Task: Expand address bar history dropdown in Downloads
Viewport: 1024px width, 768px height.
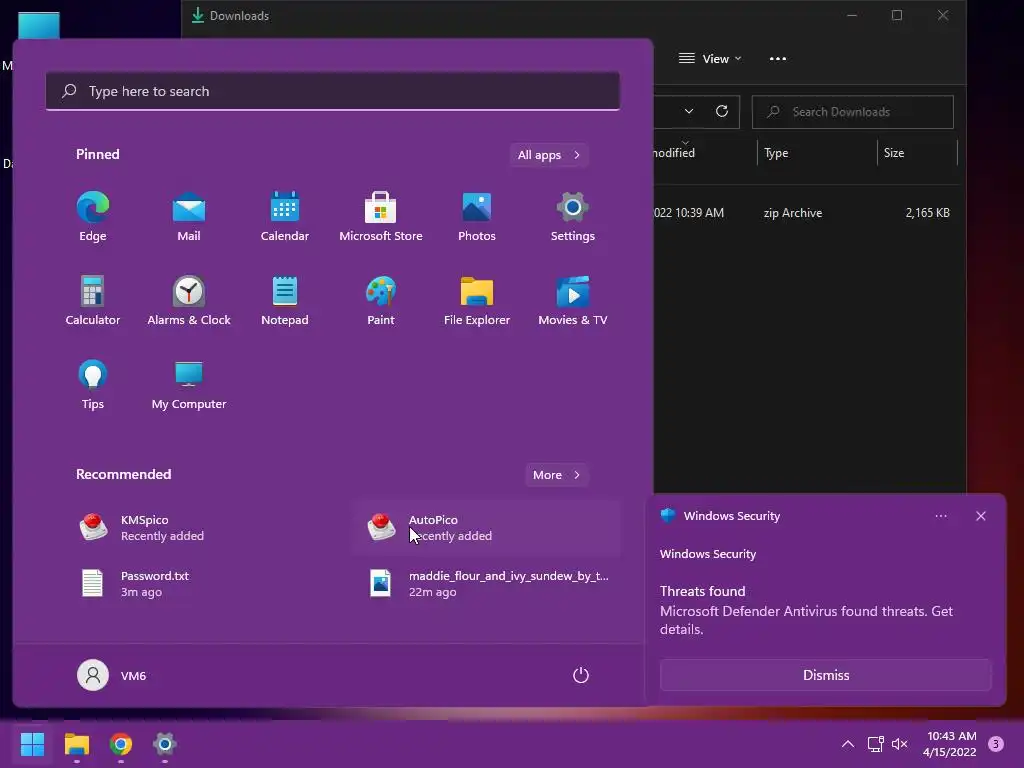Action: coord(688,112)
